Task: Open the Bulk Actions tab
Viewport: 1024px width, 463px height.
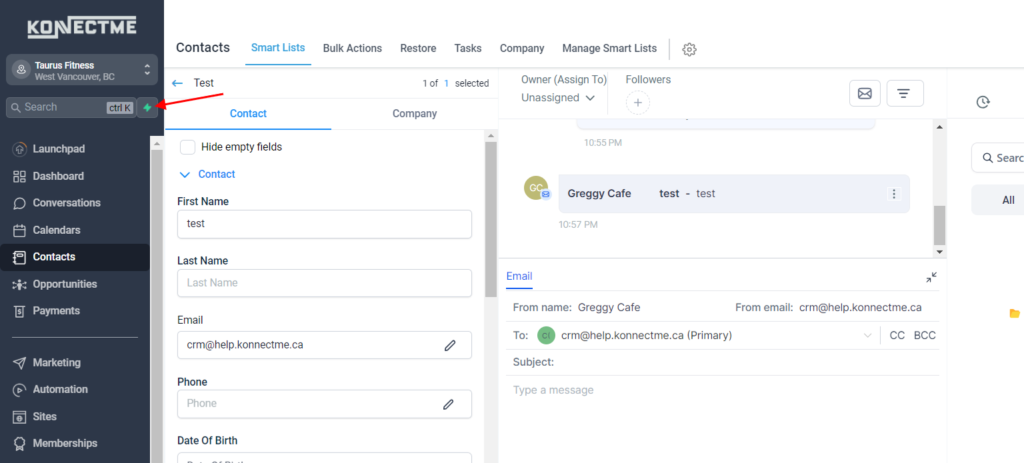Action: (x=352, y=48)
